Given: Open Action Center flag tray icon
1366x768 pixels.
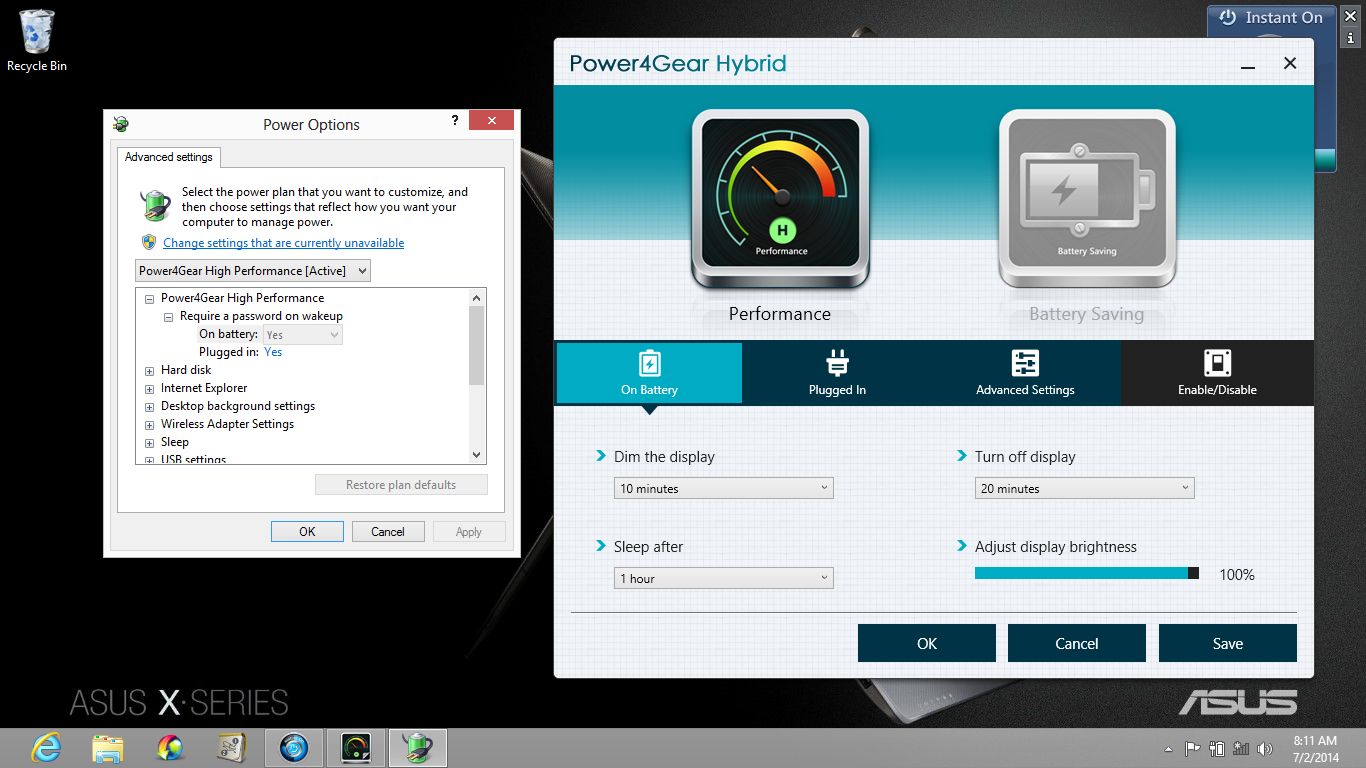Looking at the screenshot, I should tap(1192, 749).
